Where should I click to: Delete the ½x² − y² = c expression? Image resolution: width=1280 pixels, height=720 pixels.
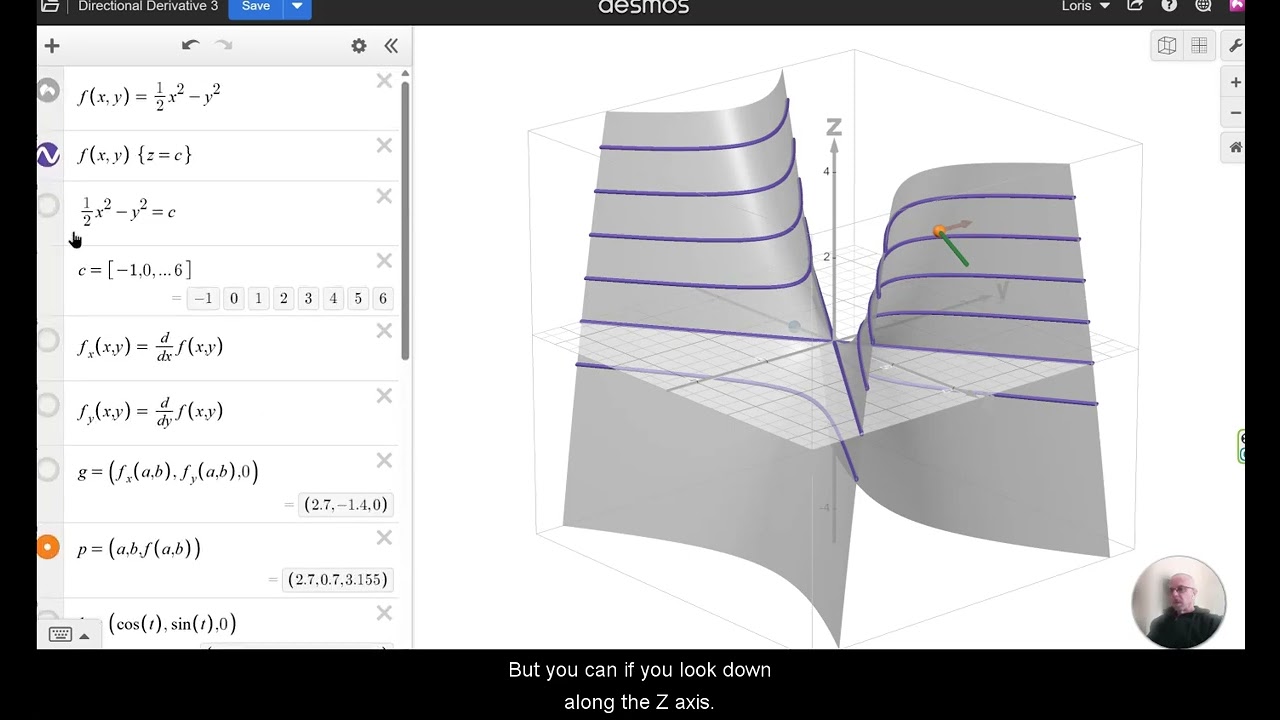pos(384,197)
